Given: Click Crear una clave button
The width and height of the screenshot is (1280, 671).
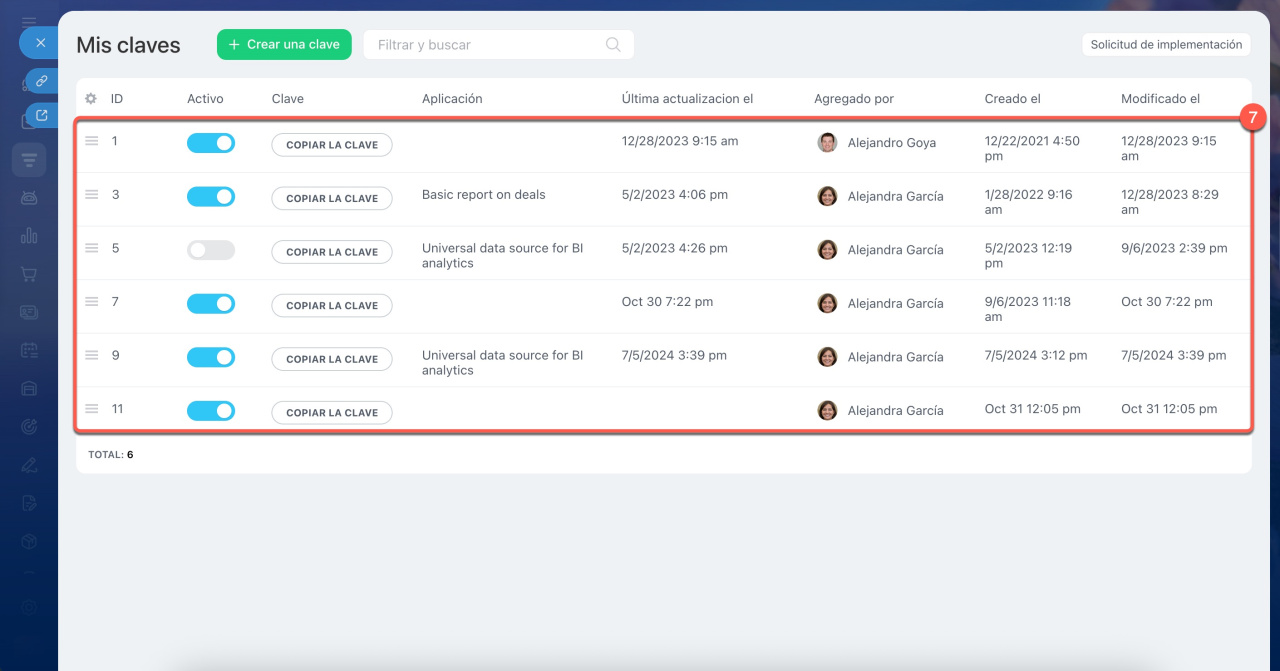Looking at the screenshot, I should click(x=284, y=45).
